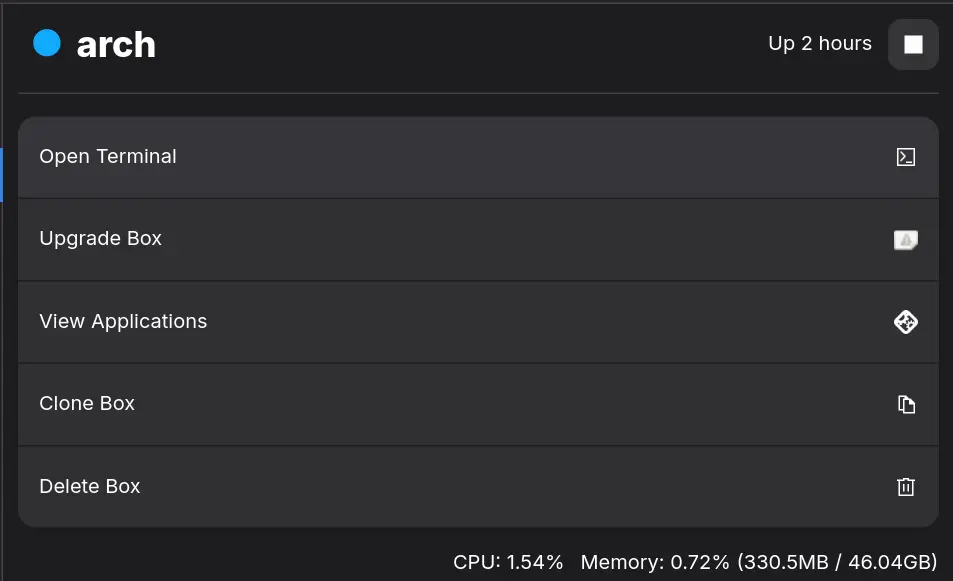
Task: Click the Memory 0.72% percentage readout
Action: 655,562
